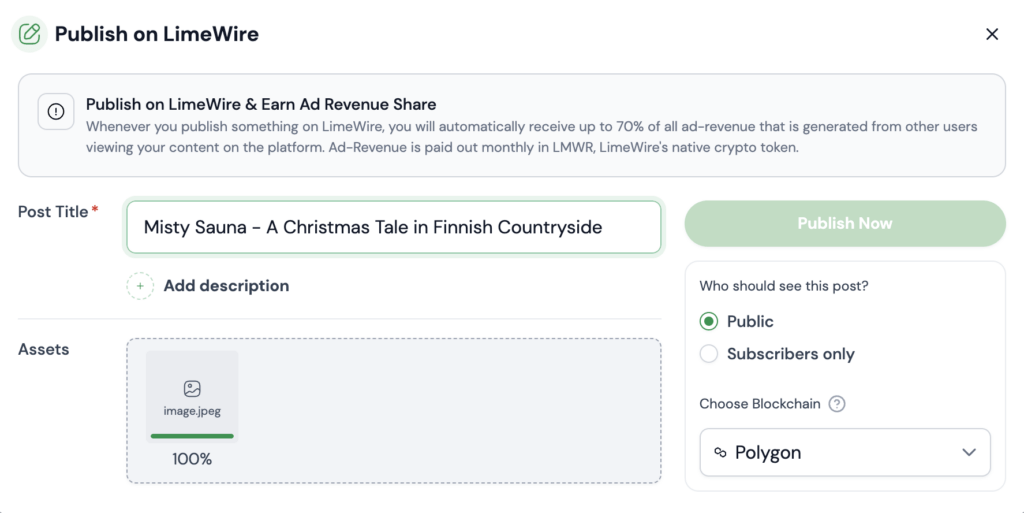This screenshot has height=513, width=1024.
Task: Click the image file icon in Assets
Action: click(192, 389)
